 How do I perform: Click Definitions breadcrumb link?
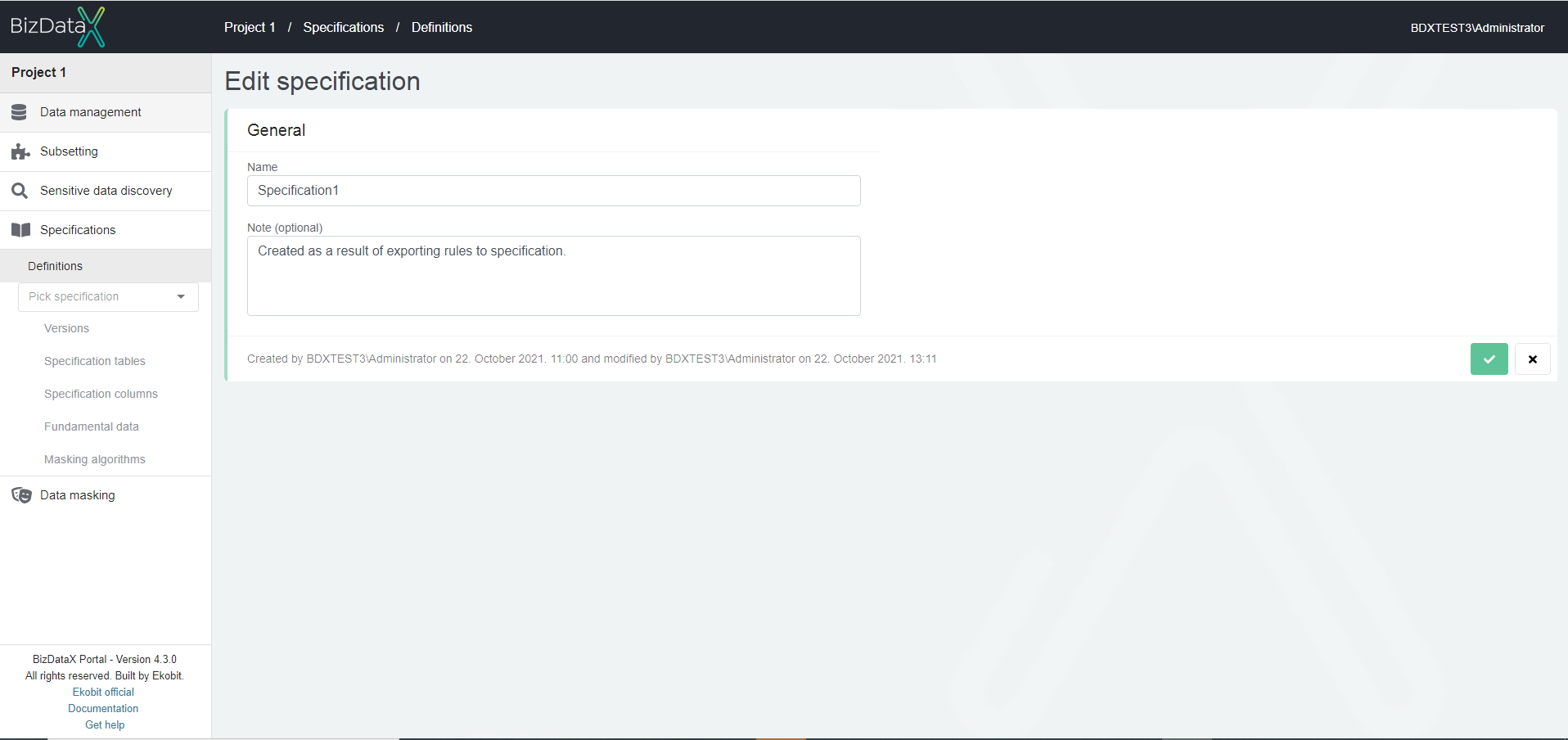(x=442, y=27)
